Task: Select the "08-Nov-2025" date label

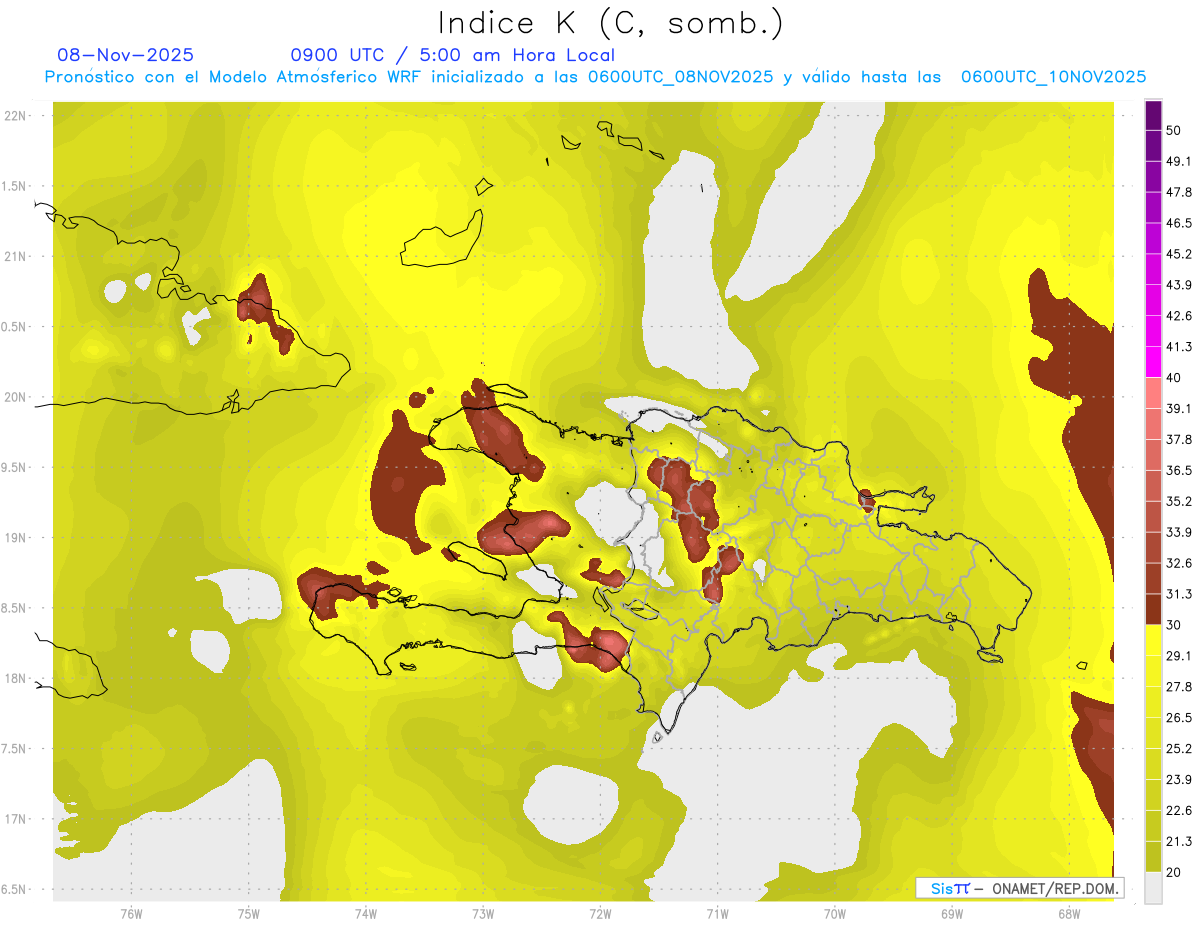Action: point(126,55)
